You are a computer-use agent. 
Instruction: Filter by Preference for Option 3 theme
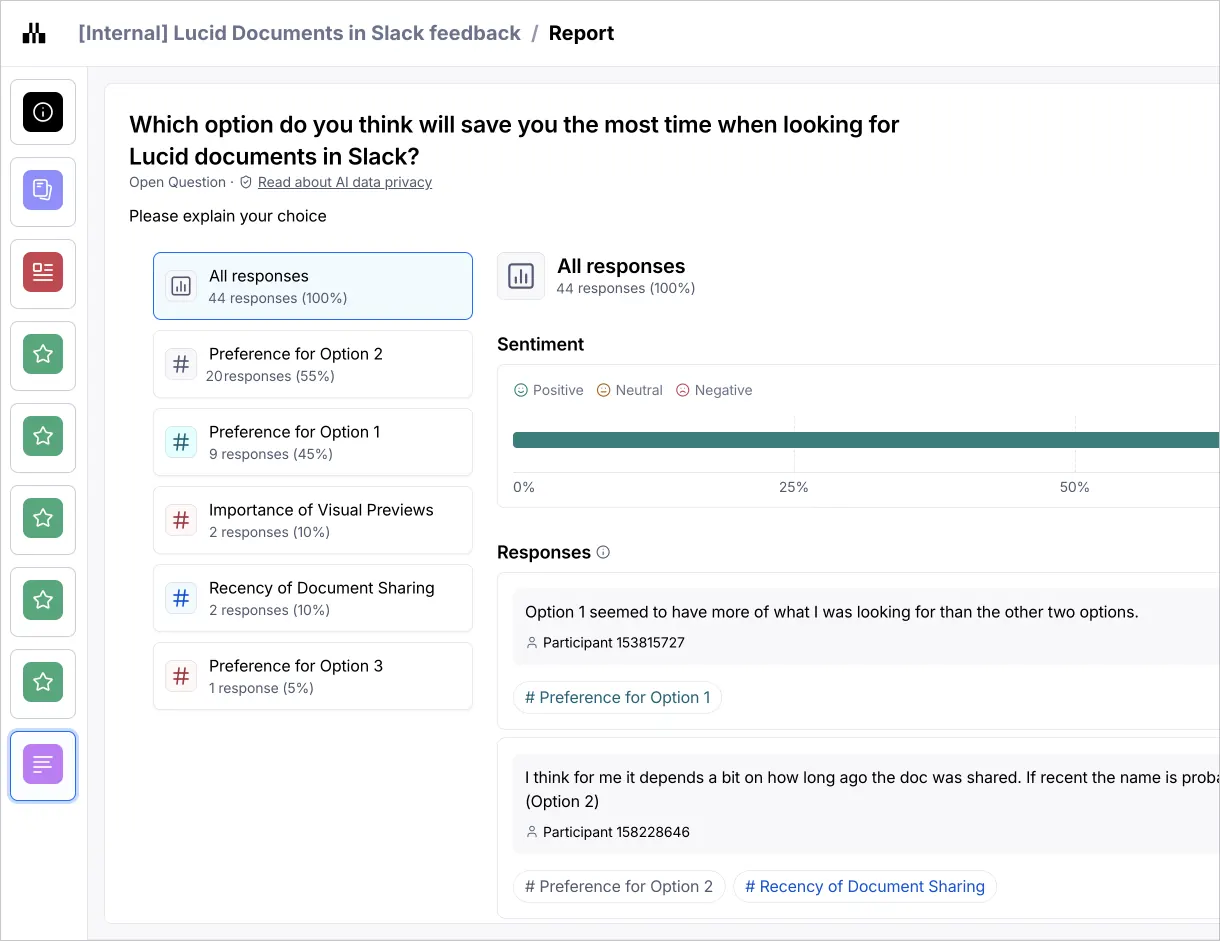coord(313,676)
